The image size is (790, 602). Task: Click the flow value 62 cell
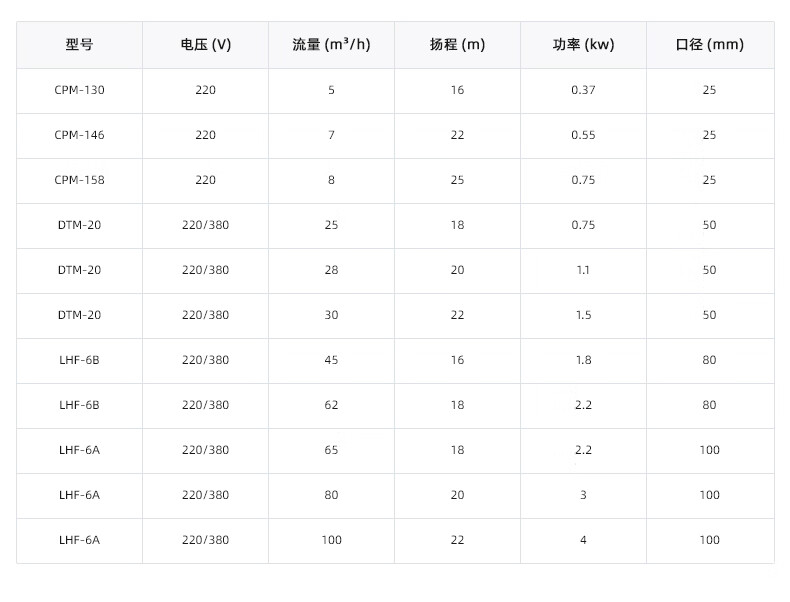coord(331,405)
